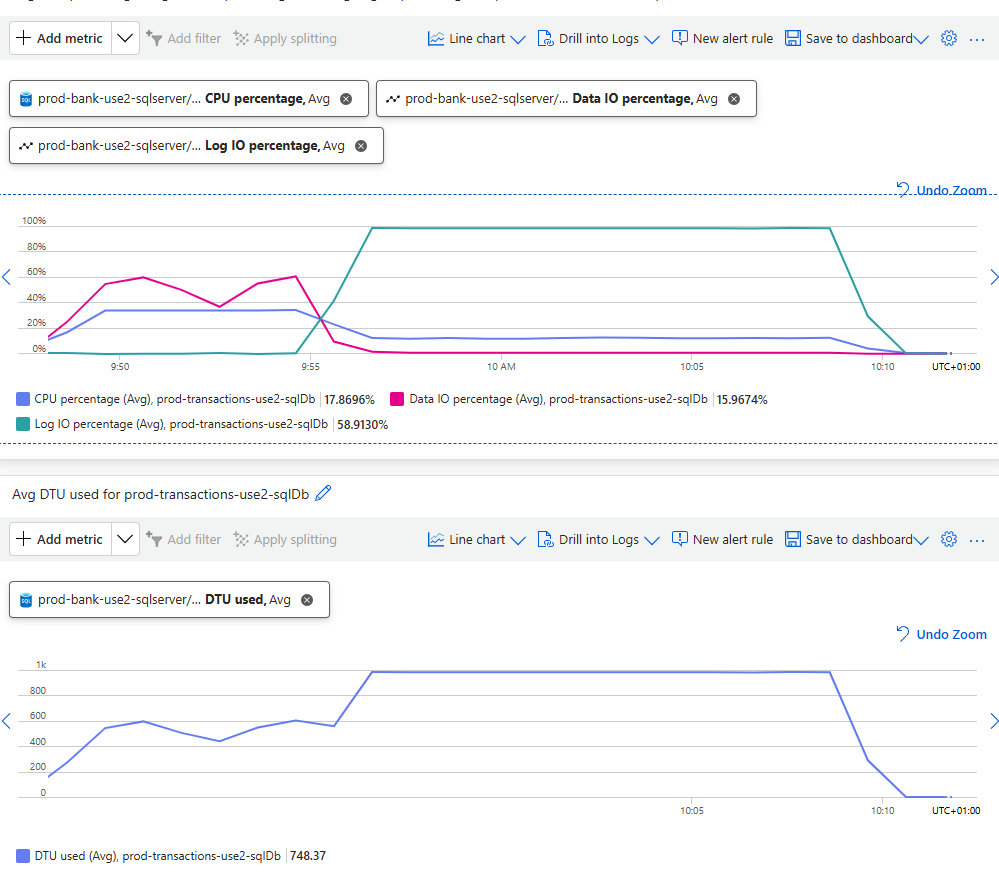
Task: Open more options ellipsis in top toolbar
Action: tap(978, 38)
